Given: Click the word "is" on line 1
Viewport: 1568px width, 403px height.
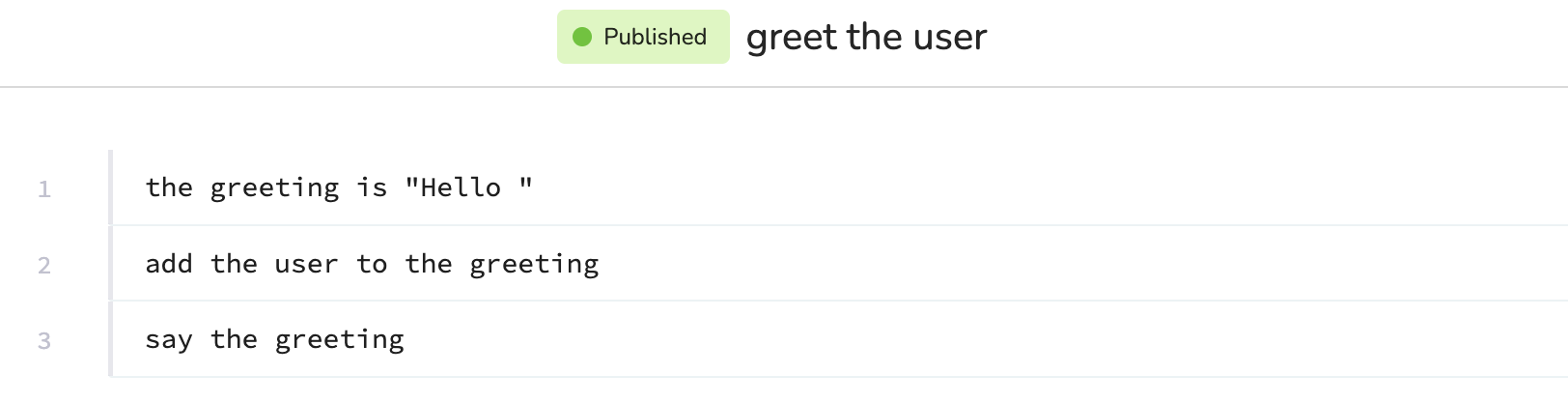Looking at the screenshot, I should point(372,187).
